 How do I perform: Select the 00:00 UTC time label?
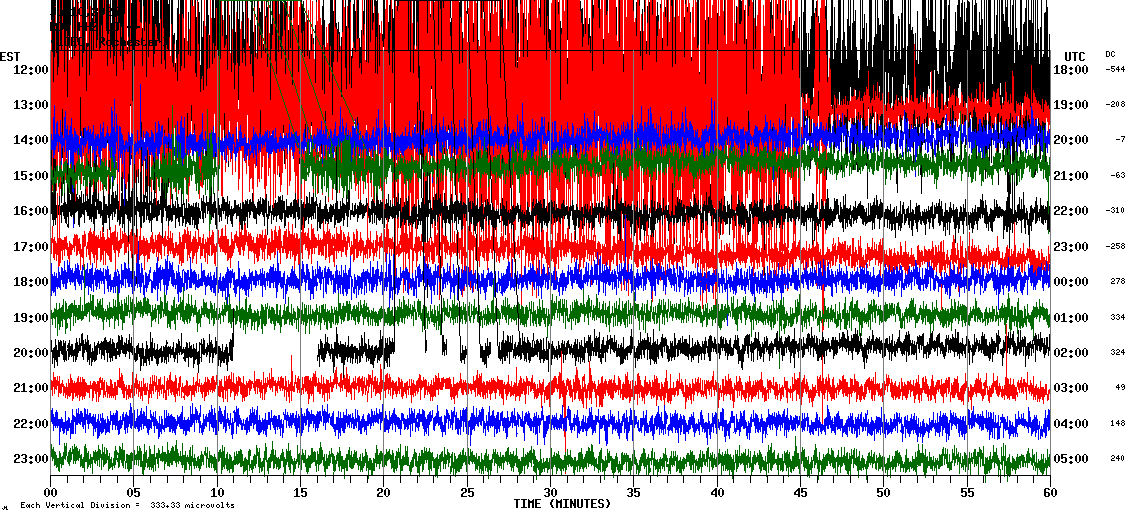pyautogui.click(x=1071, y=282)
